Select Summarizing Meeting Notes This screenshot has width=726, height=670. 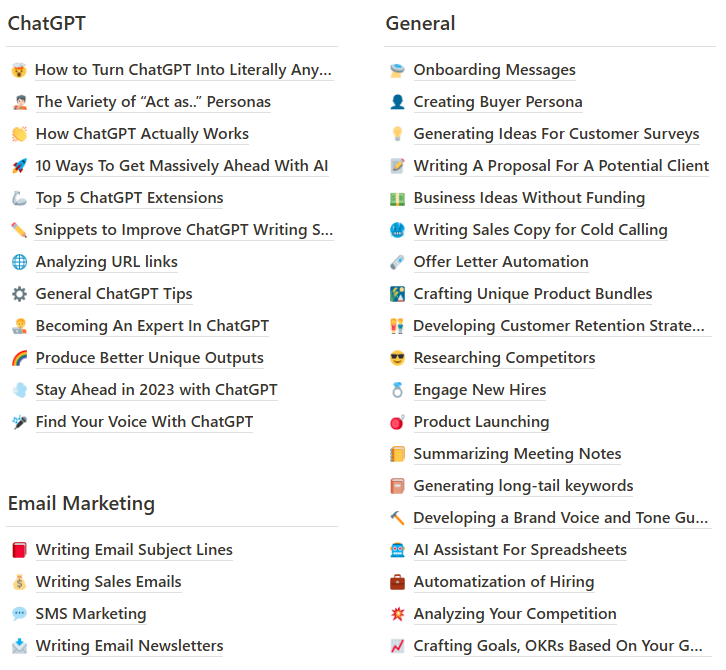[x=517, y=454]
